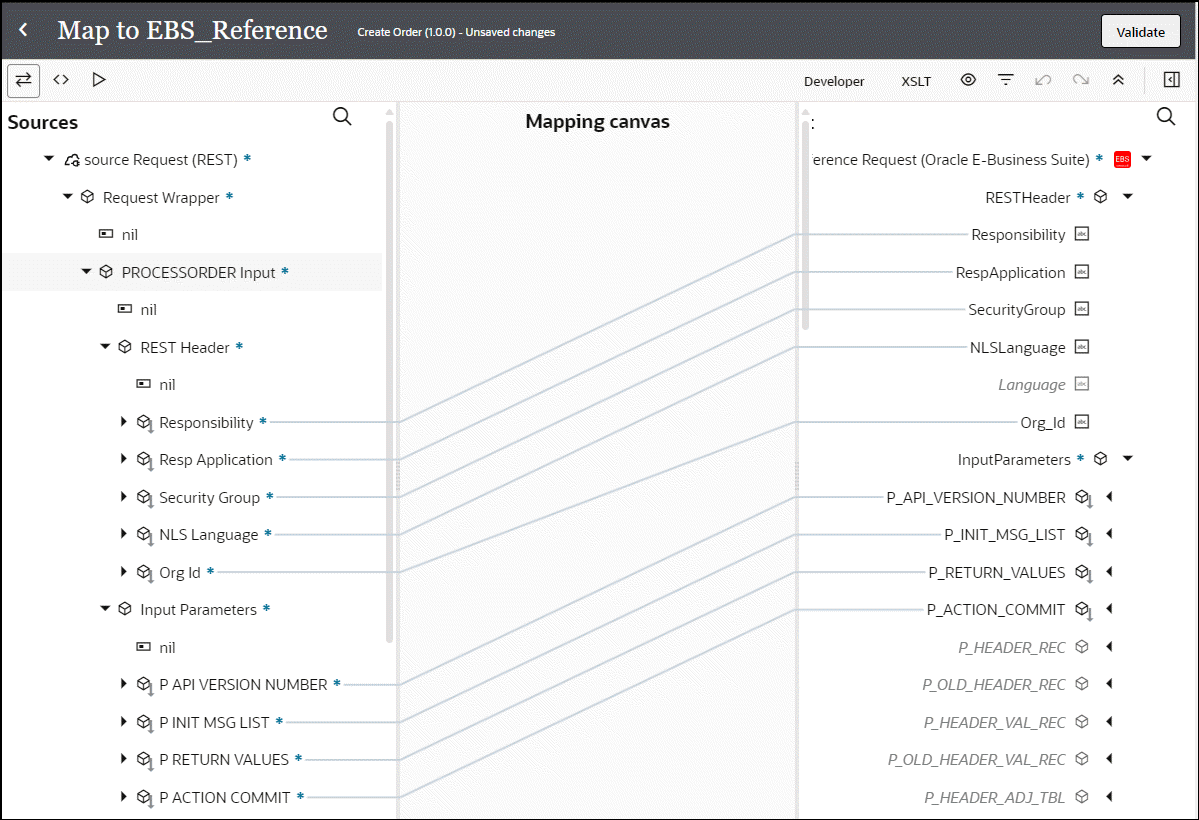The width and height of the screenshot is (1199, 820).
Task: Select the source Responsibility label
Action: click(206, 422)
